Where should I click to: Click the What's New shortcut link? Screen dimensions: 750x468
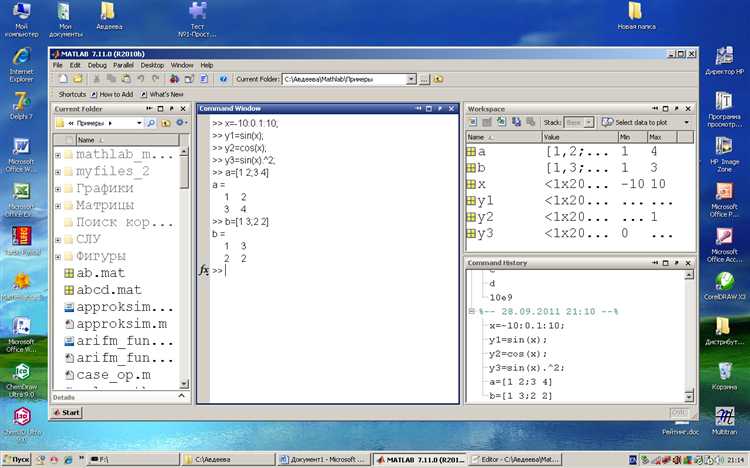point(166,94)
